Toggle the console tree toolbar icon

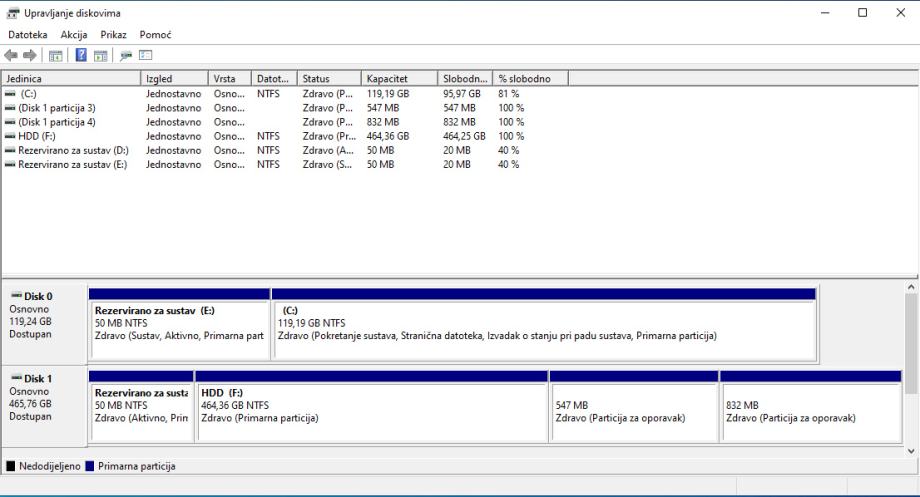pyautogui.click(x=56, y=56)
